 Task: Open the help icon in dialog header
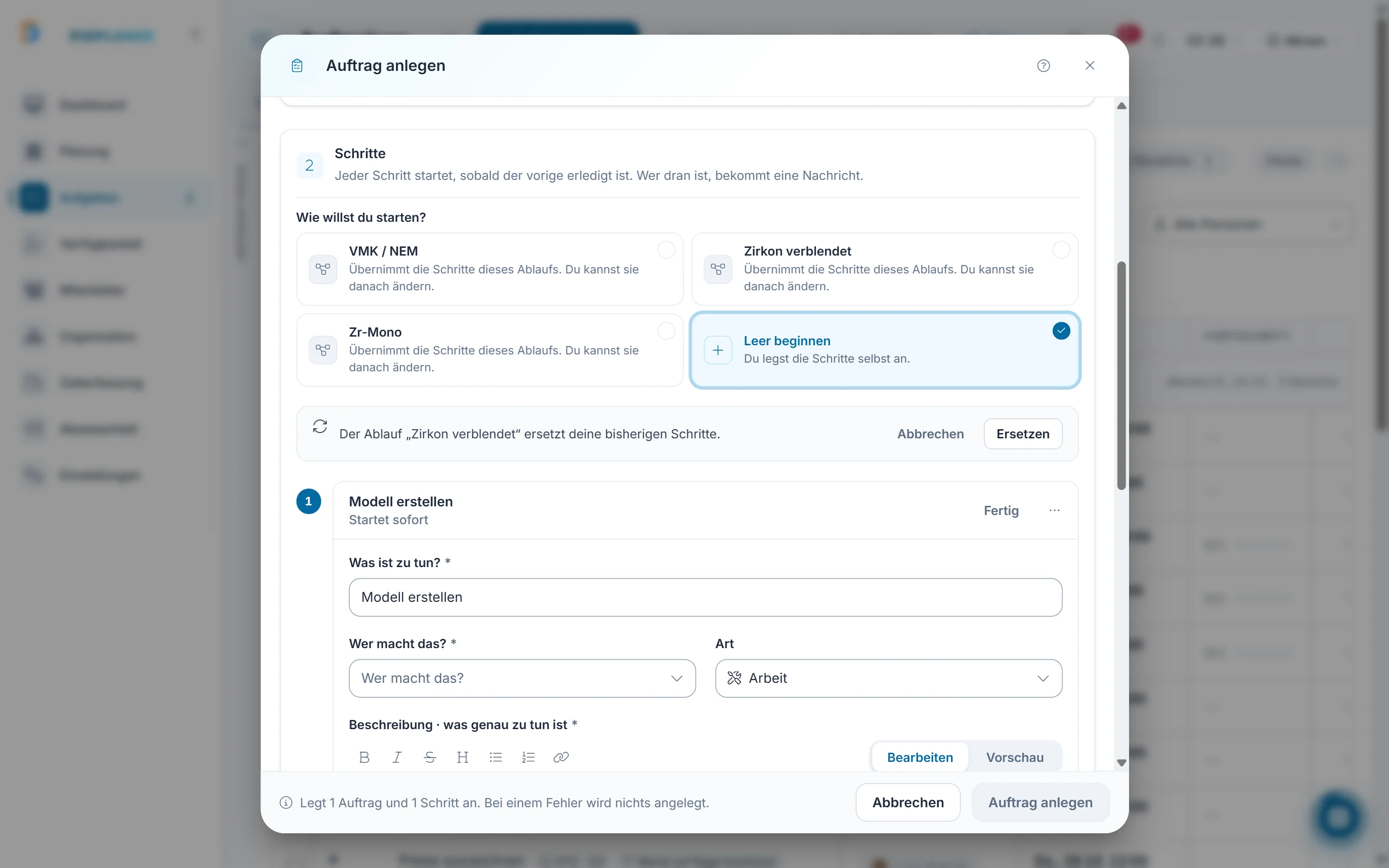pos(1043,66)
